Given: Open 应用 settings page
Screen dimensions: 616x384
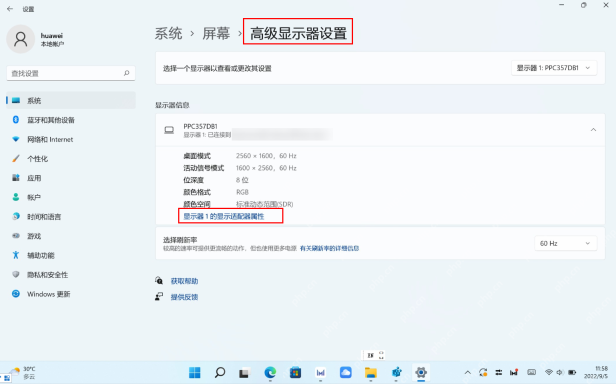Looking at the screenshot, I should click(x=34, y=178).
